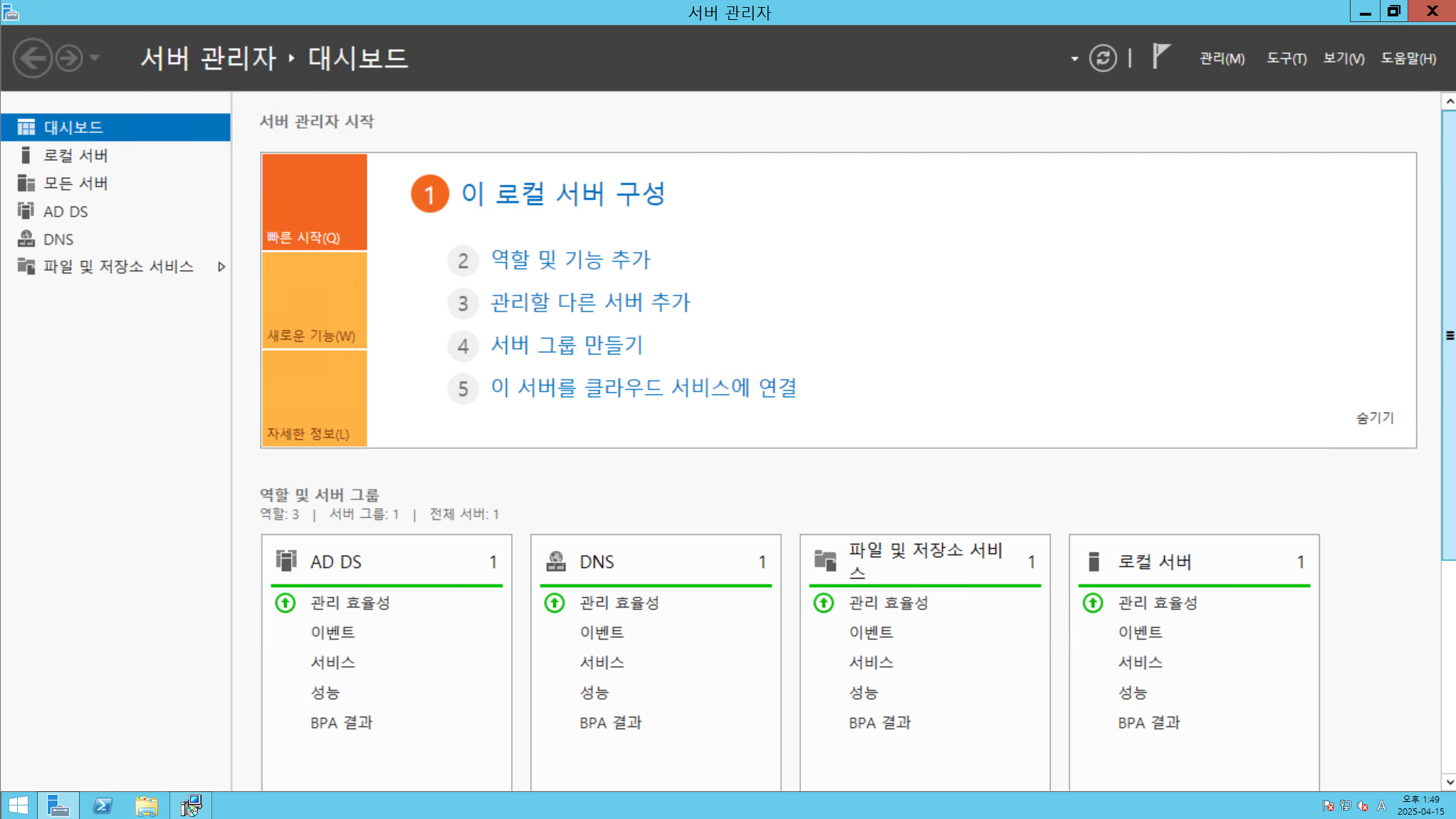This screenshot has width=1456, height=819.
Task: Hide the welcome panel with 숨기기
Action: [1375, 418]
